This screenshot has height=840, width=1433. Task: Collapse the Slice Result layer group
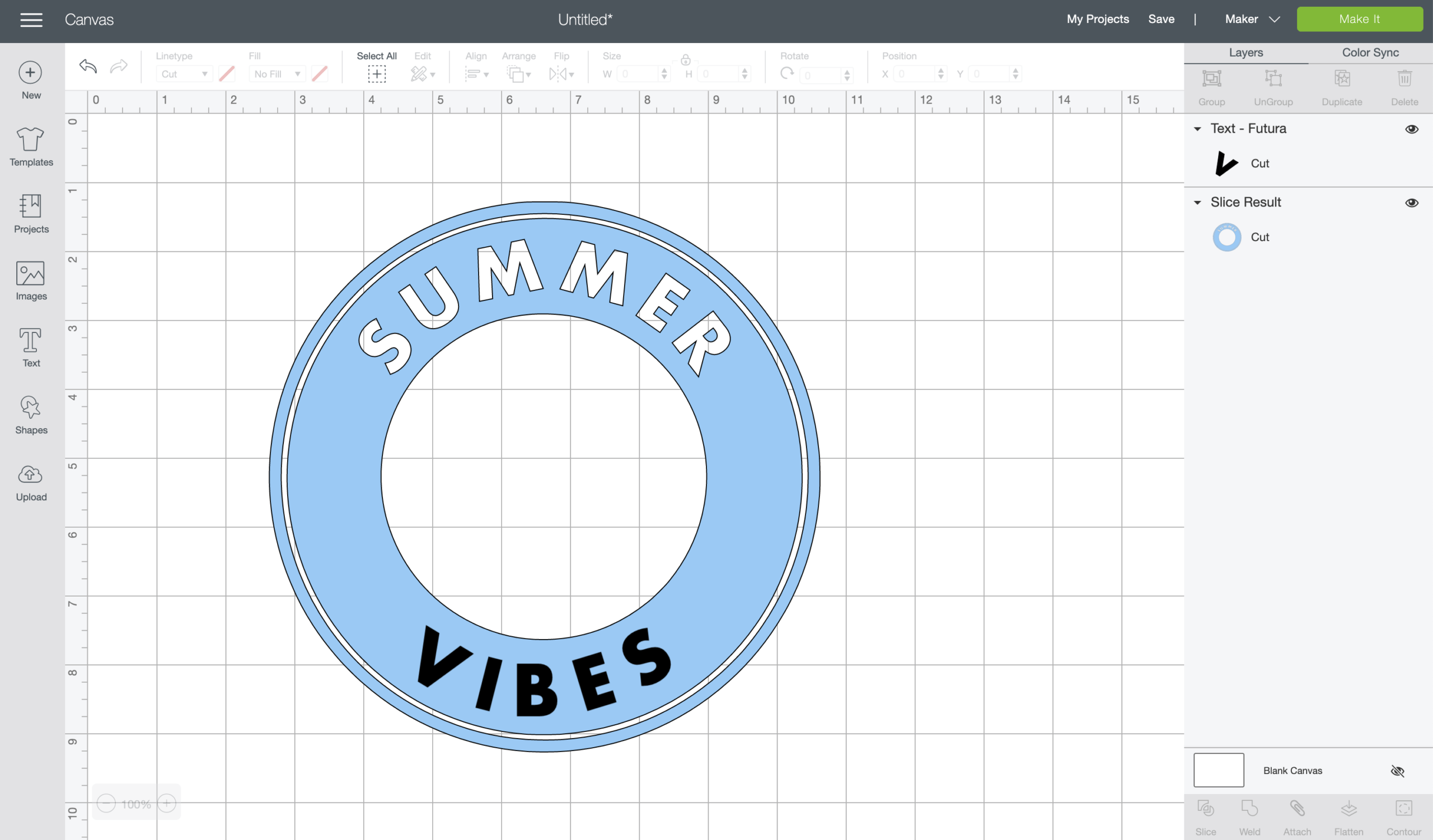pyautogui.click(x=1197, y=203)
